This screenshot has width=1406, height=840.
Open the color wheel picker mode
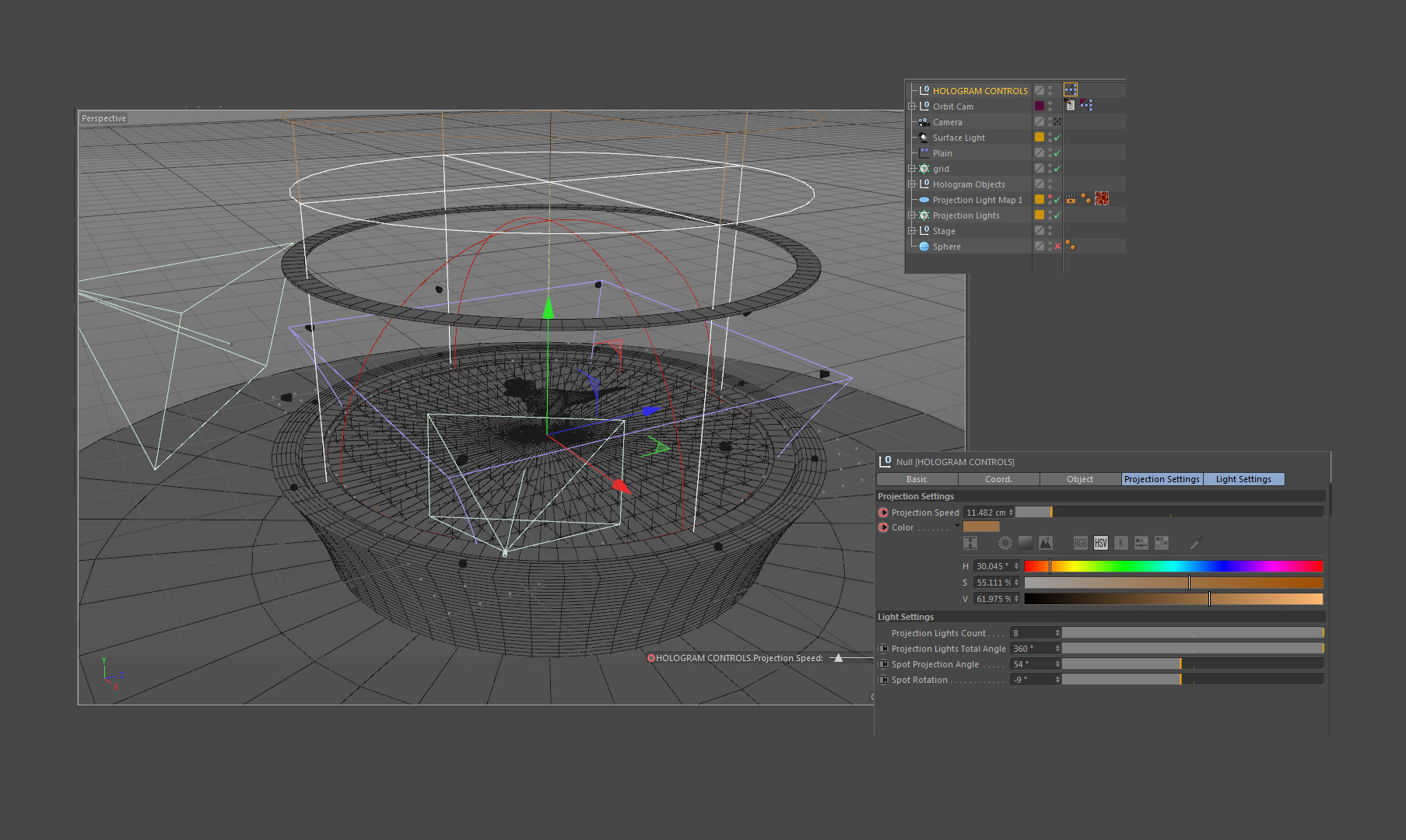click(1005, 543)
